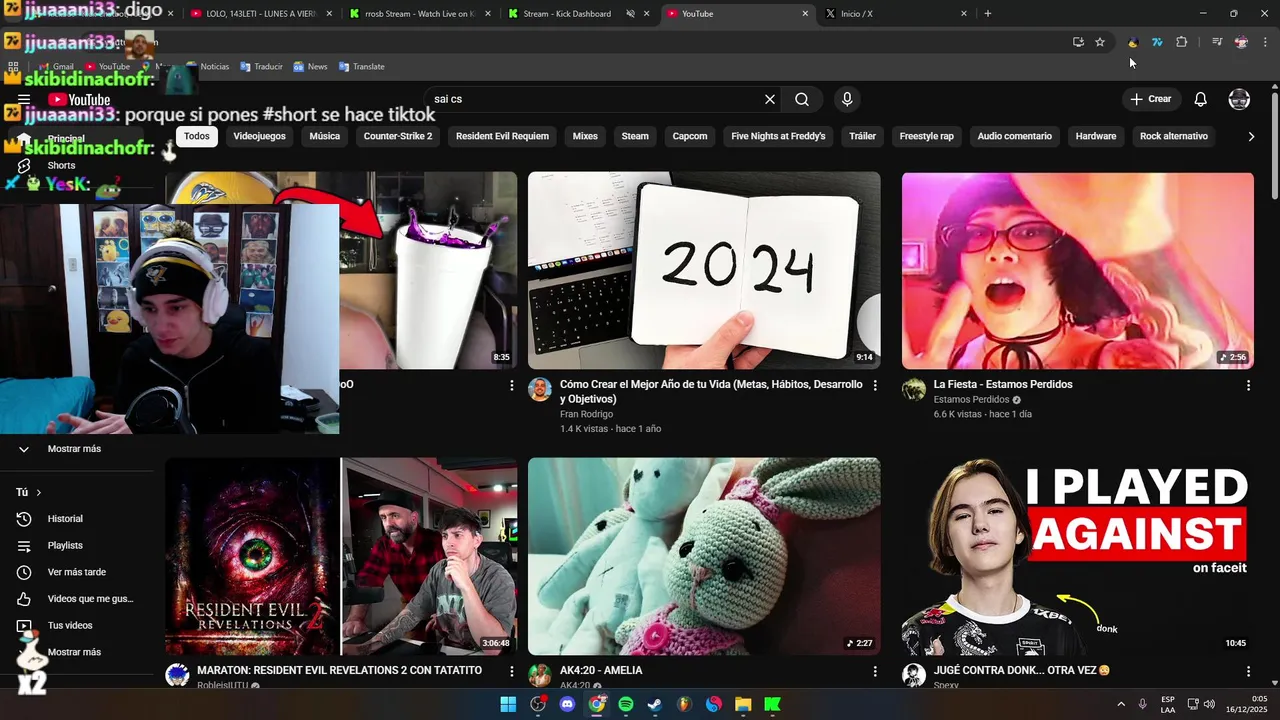Click the Crear button

pyautogui.click(x=1150, y=99)
